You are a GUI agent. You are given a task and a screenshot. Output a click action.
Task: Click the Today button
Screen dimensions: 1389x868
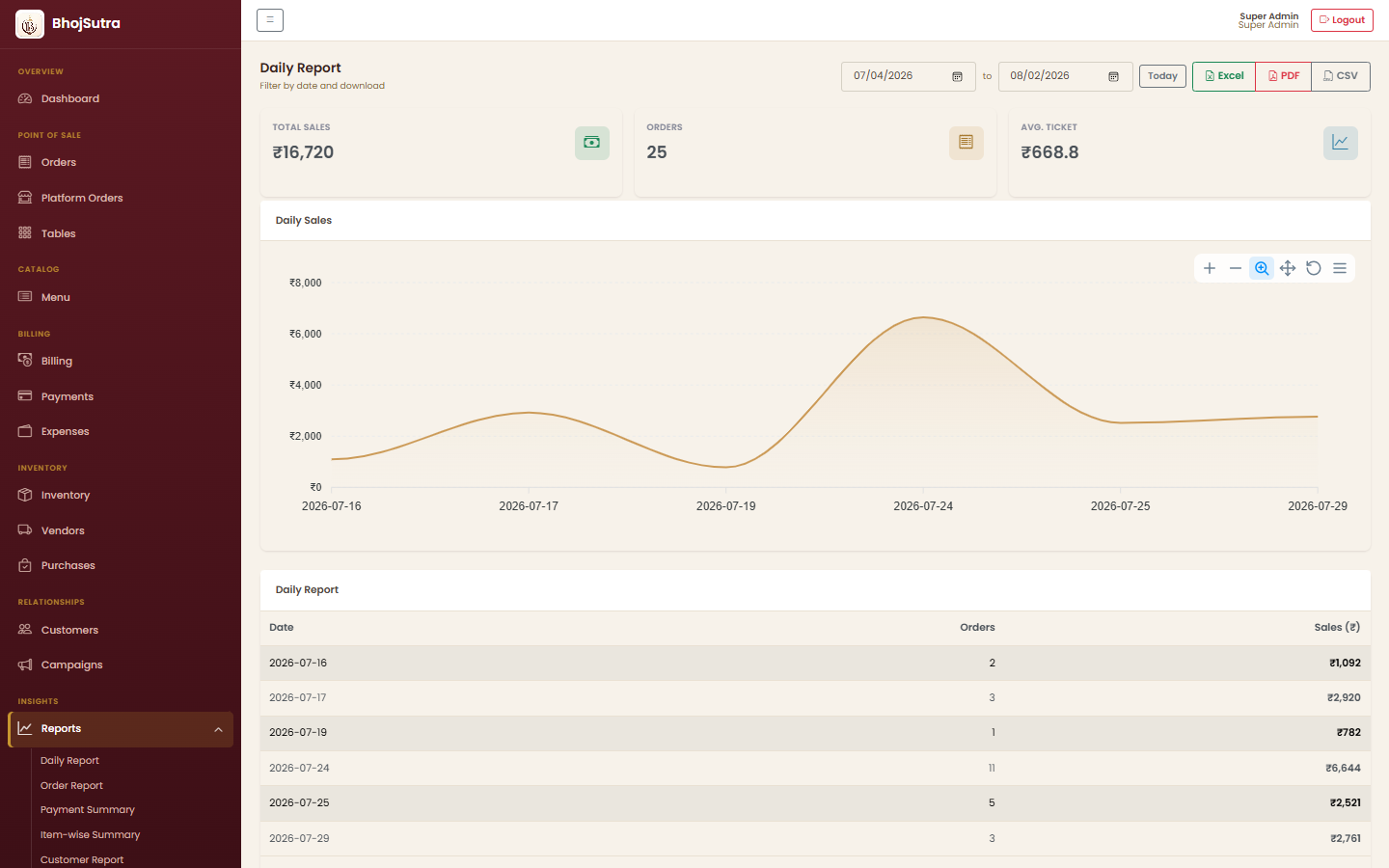(1162, 76)
